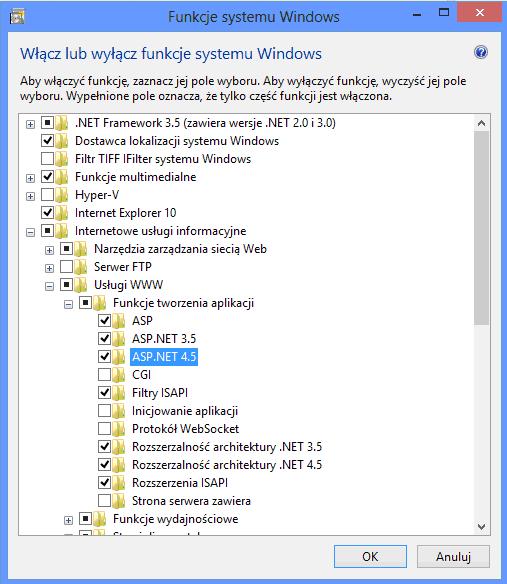The image size is (507, 584).
Task: Enable Protokół WebSocket checkbox
Action: pyautogui.click(x=104, y=428)
